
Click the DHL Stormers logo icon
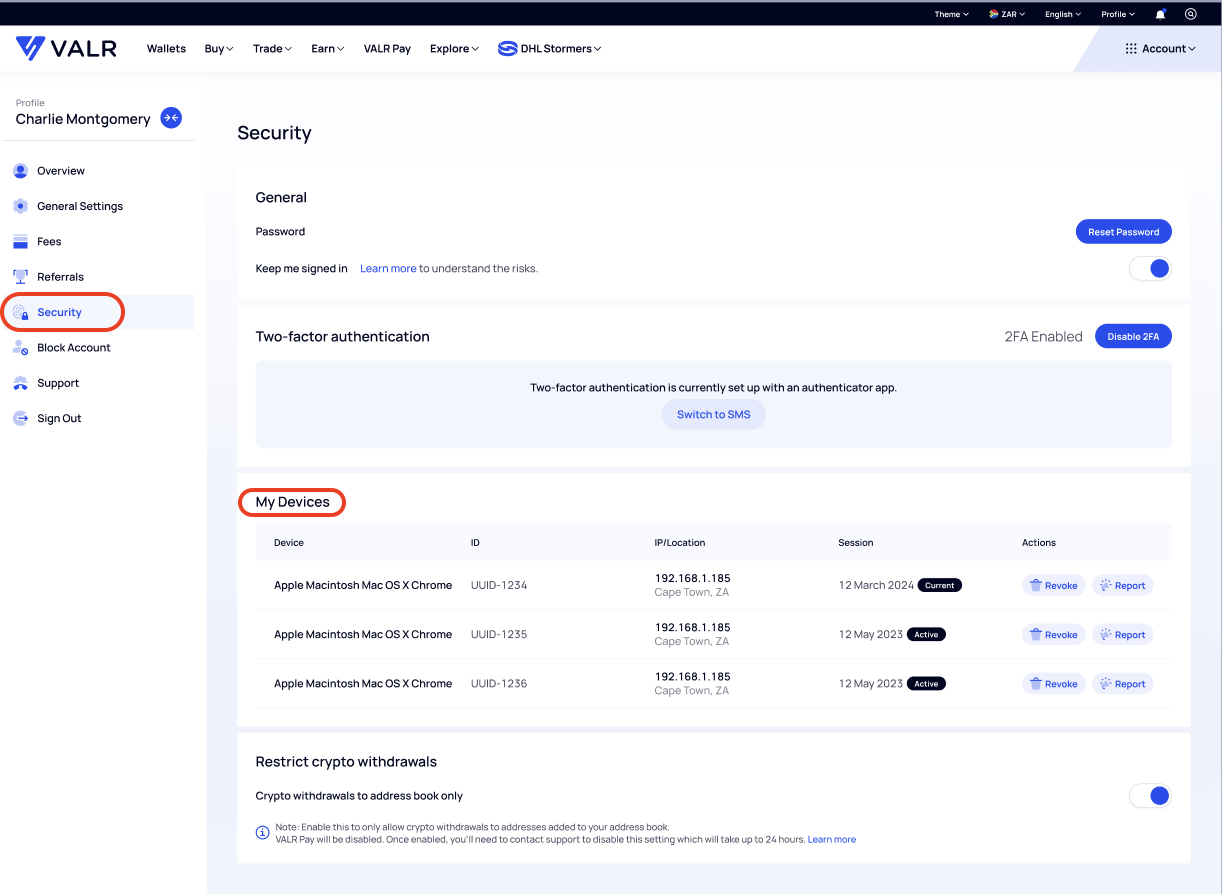click(507, 48)
